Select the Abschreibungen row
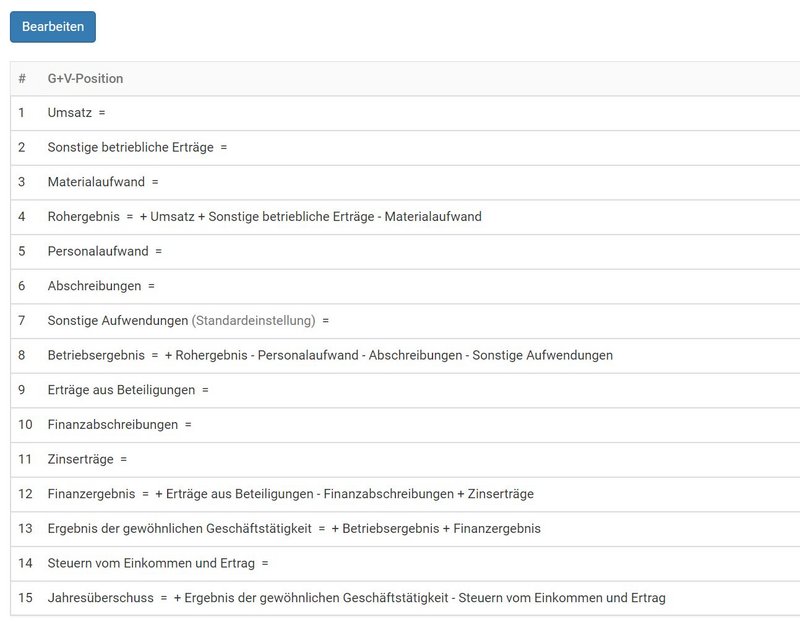The image size is (800, 622). point(101,285)
